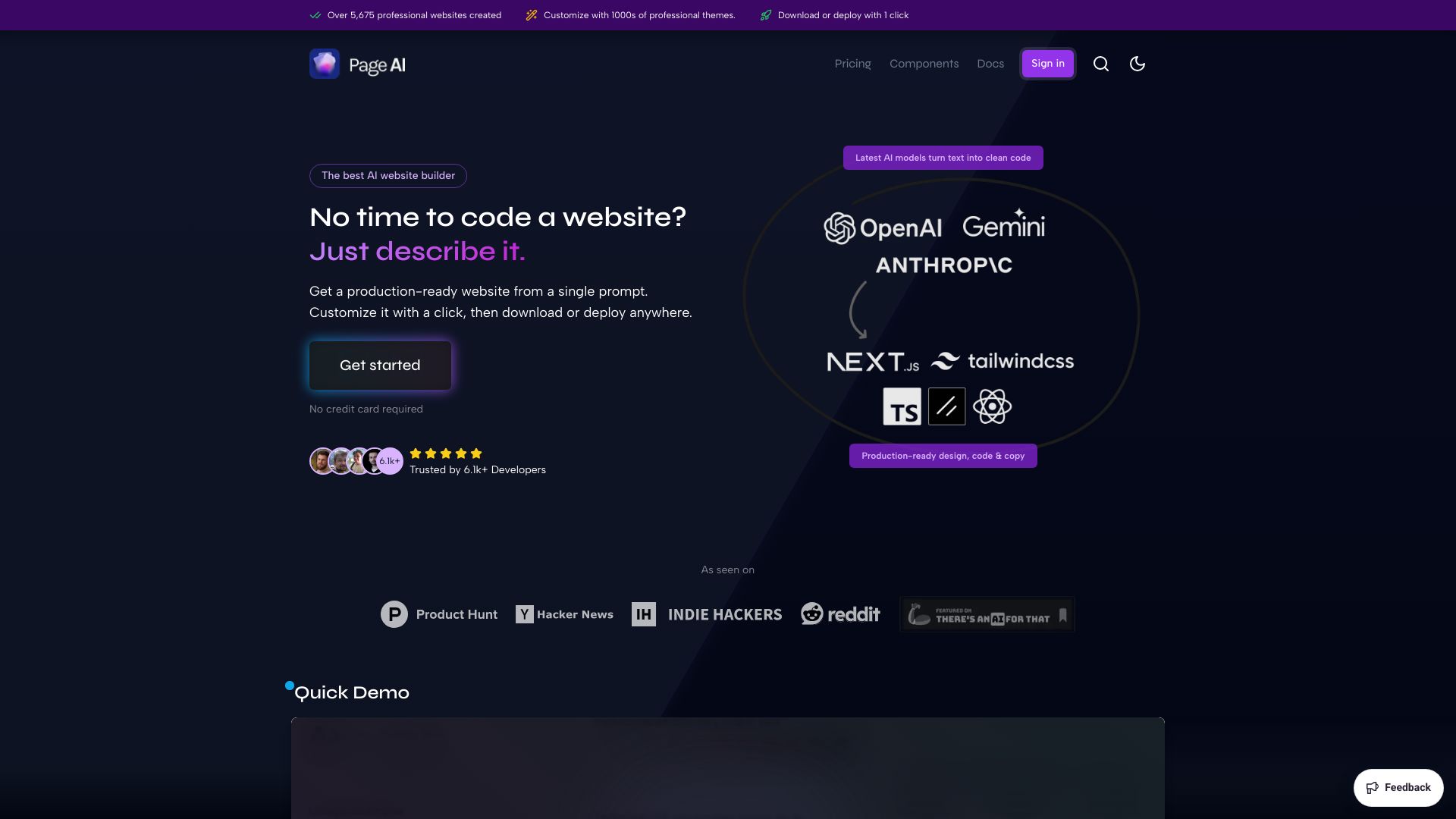Open the Components nav item
Viewport: 1456px width, 819px height.
[924, 64]
